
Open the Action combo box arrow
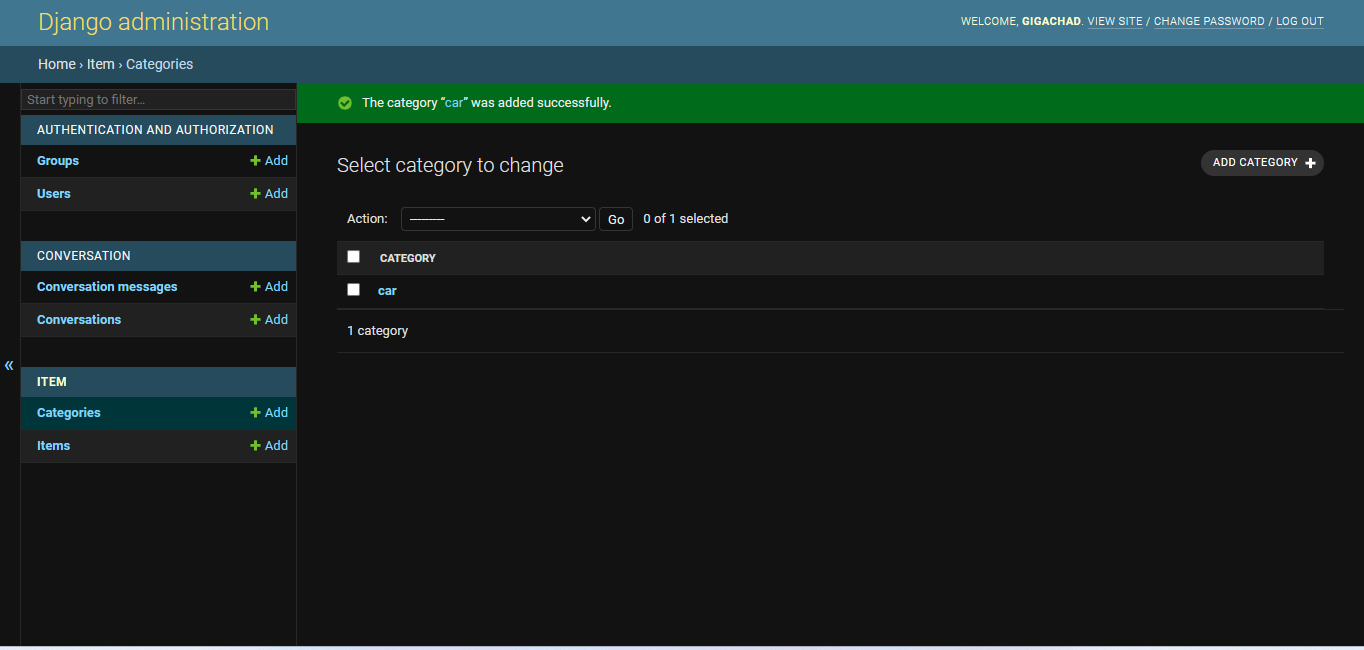[x=585, y=218]
